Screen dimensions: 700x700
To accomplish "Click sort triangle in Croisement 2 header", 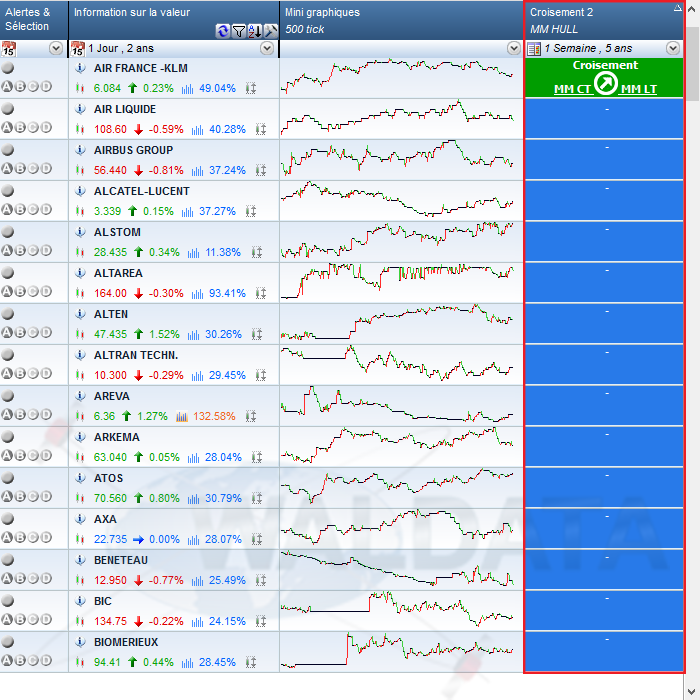I will click(678, 7).
